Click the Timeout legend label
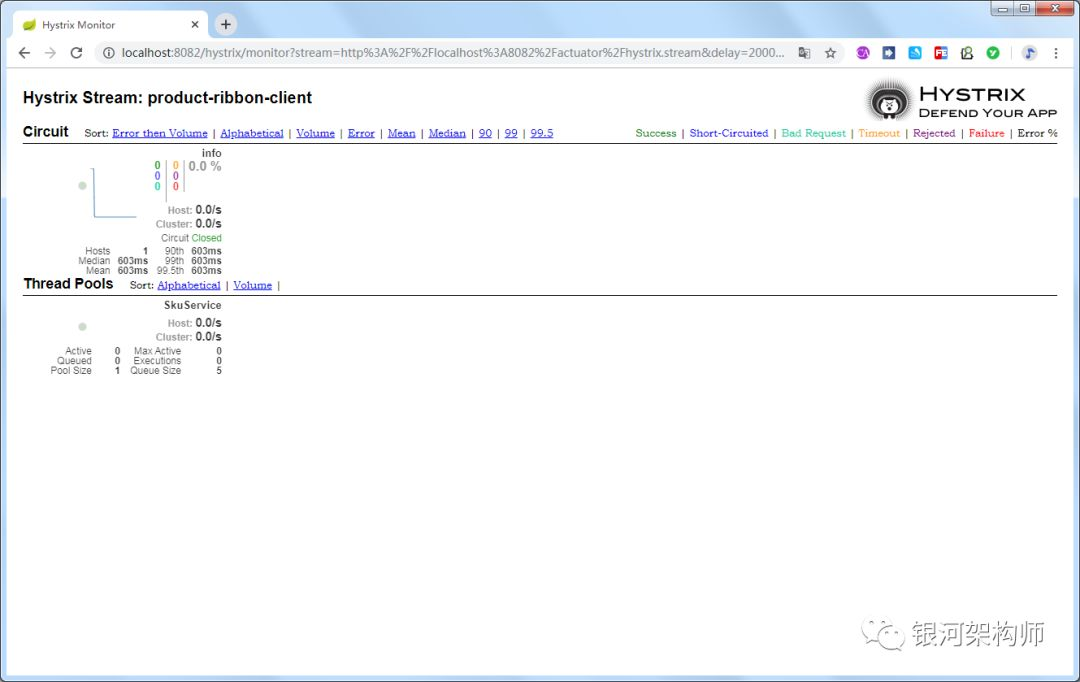The image size is (1080, 682). coord(879,133)
